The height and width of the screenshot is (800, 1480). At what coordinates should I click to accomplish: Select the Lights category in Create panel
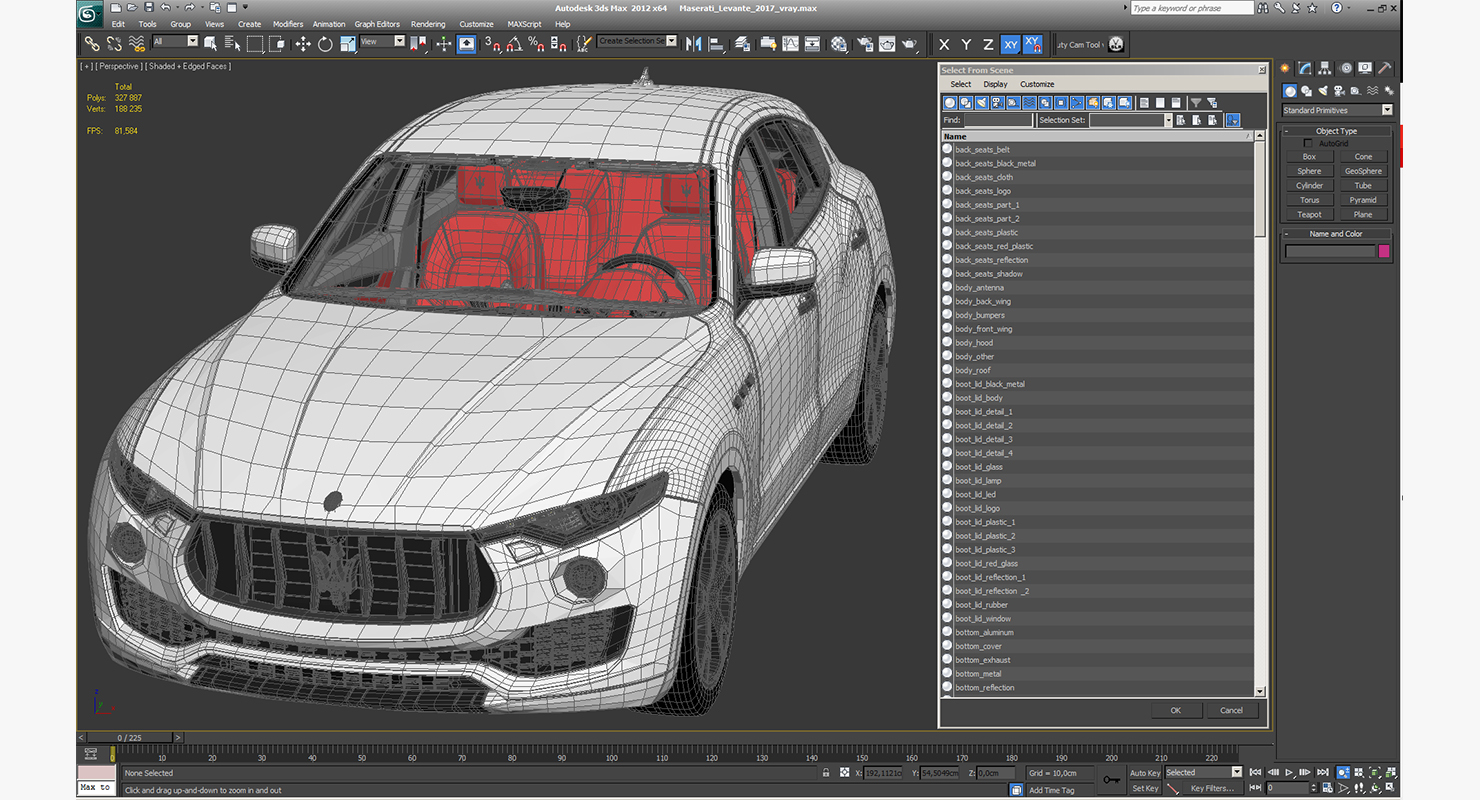click(x=1323, y=91)
